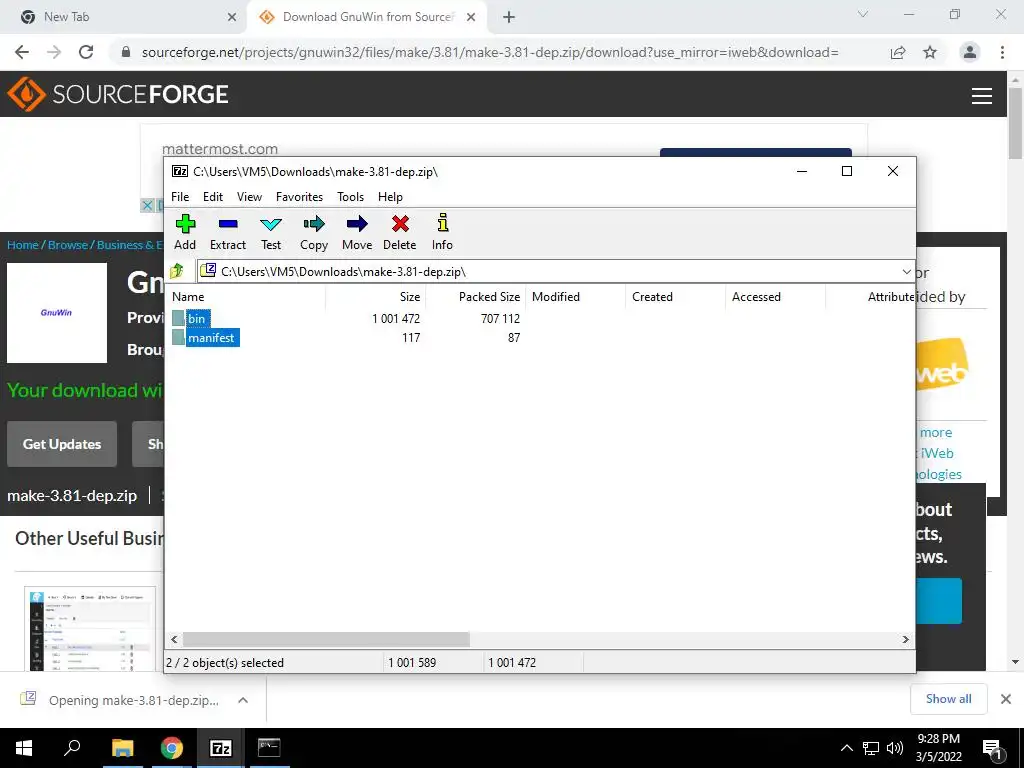Image resolution: width=1024 pixels, height=768 pixels.
Task: Open File Explorer from taskbar
Action: coord(122,748)
